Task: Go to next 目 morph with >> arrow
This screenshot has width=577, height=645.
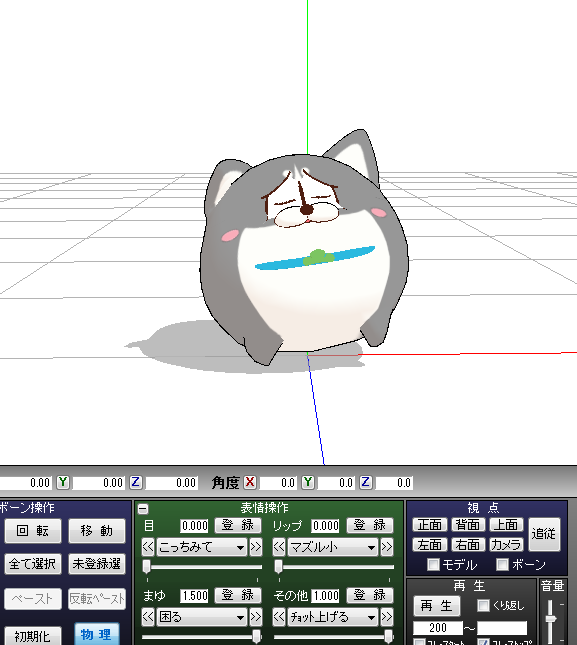Action: click(x=256, y=547)
